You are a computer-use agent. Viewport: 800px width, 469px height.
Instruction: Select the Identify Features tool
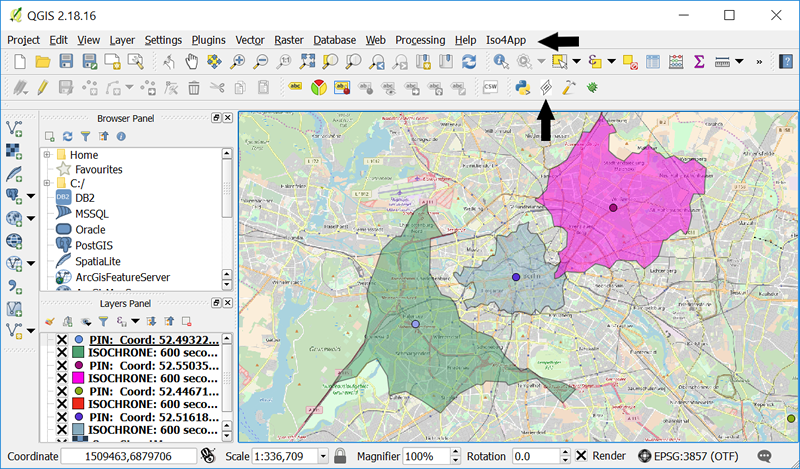(x=501, y=62)
